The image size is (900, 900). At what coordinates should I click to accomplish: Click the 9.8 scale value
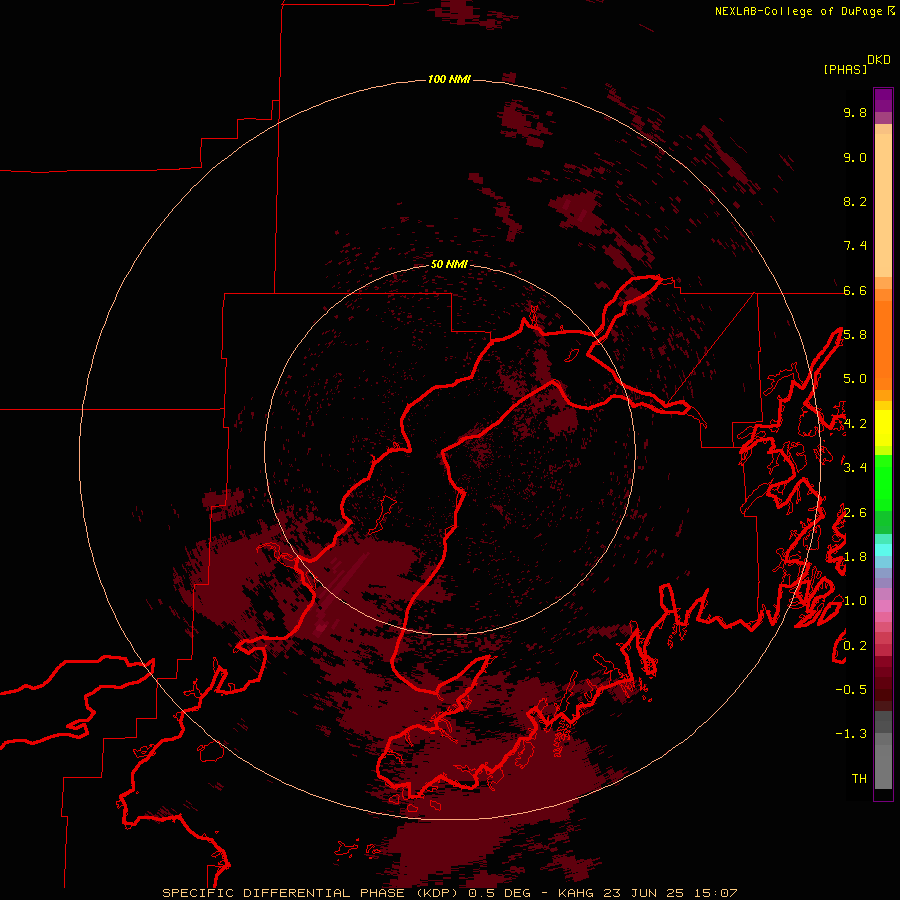(x=855, y=113)
